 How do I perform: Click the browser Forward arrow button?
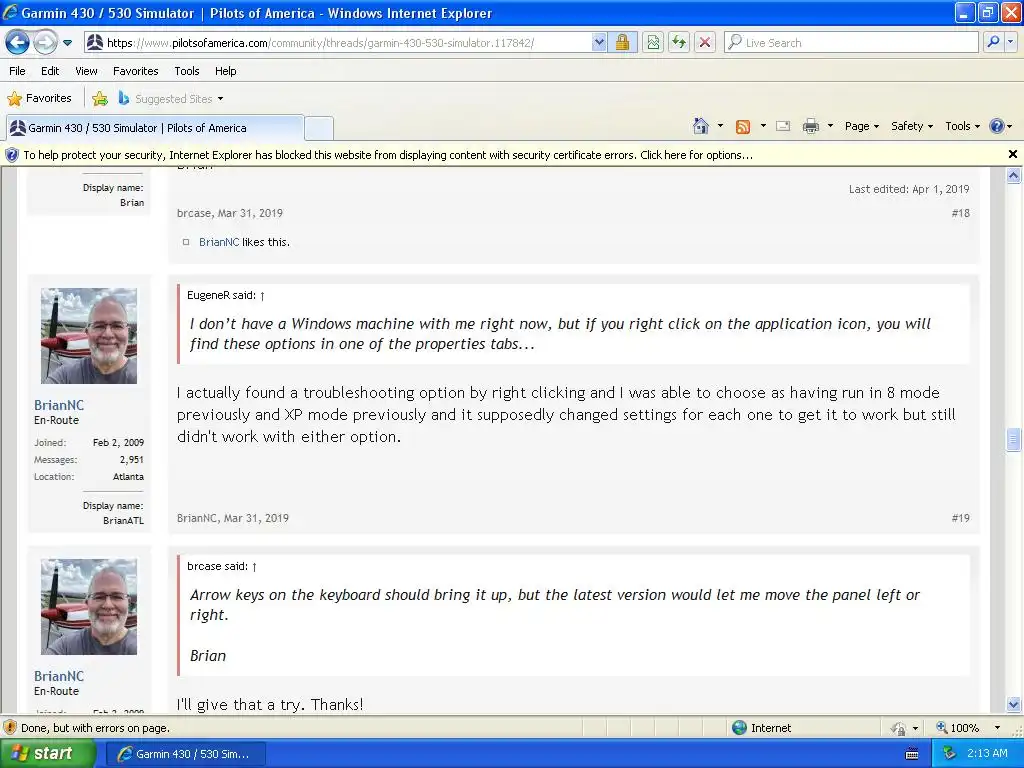coord(45,43)
